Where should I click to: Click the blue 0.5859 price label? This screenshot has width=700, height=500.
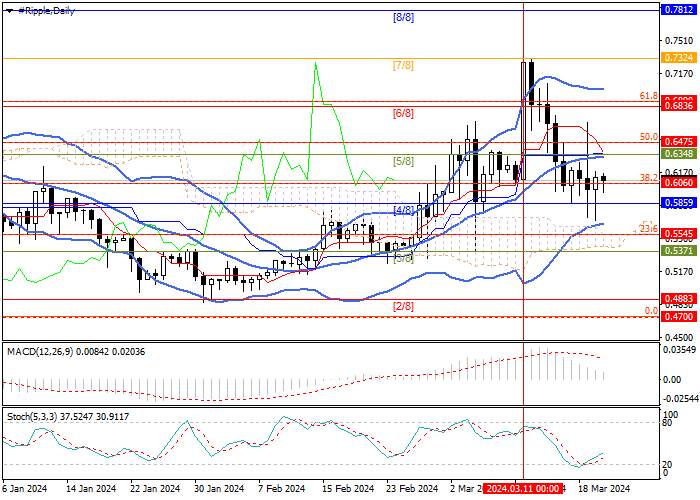click(x=679, y=203)
